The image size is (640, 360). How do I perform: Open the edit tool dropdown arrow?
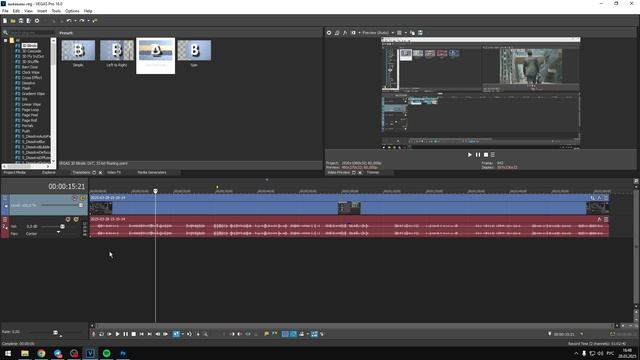coord(182,334)
